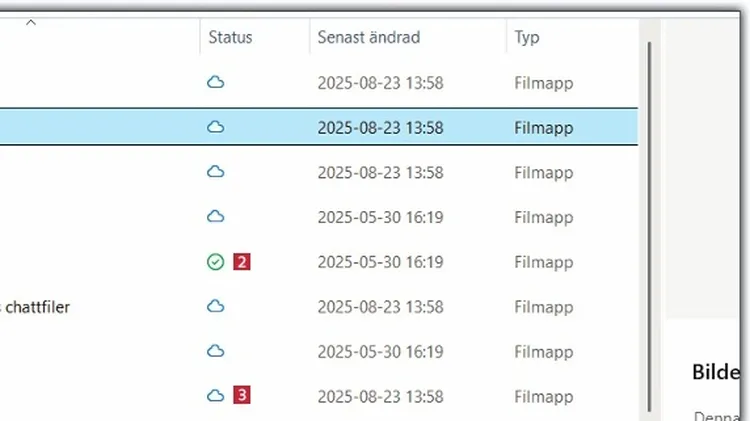Click the sort chevron above the name column
This screenshot has width=750, height=421.
(30, 22)
